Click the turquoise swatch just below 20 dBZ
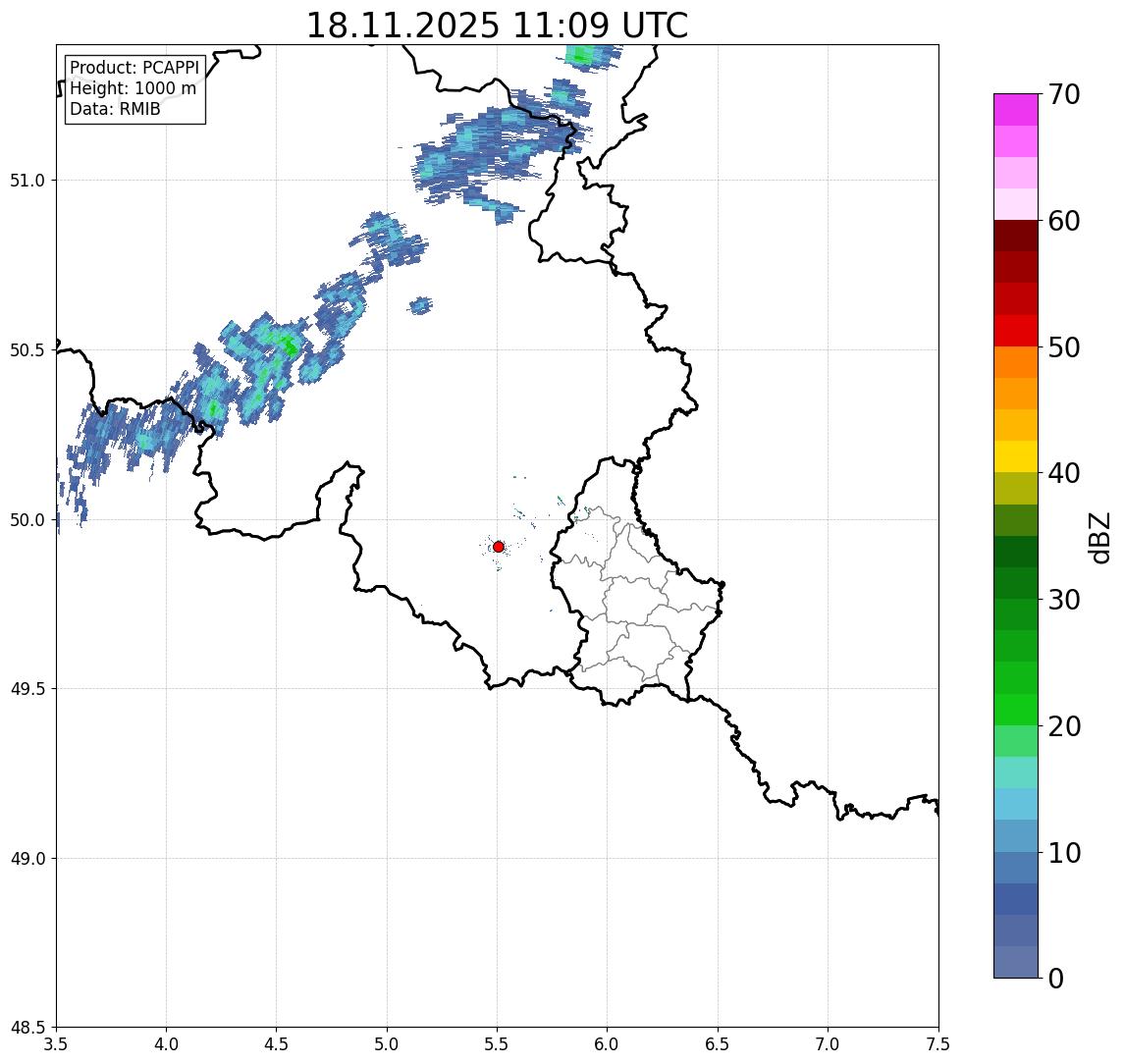 tap(1016, 741)
